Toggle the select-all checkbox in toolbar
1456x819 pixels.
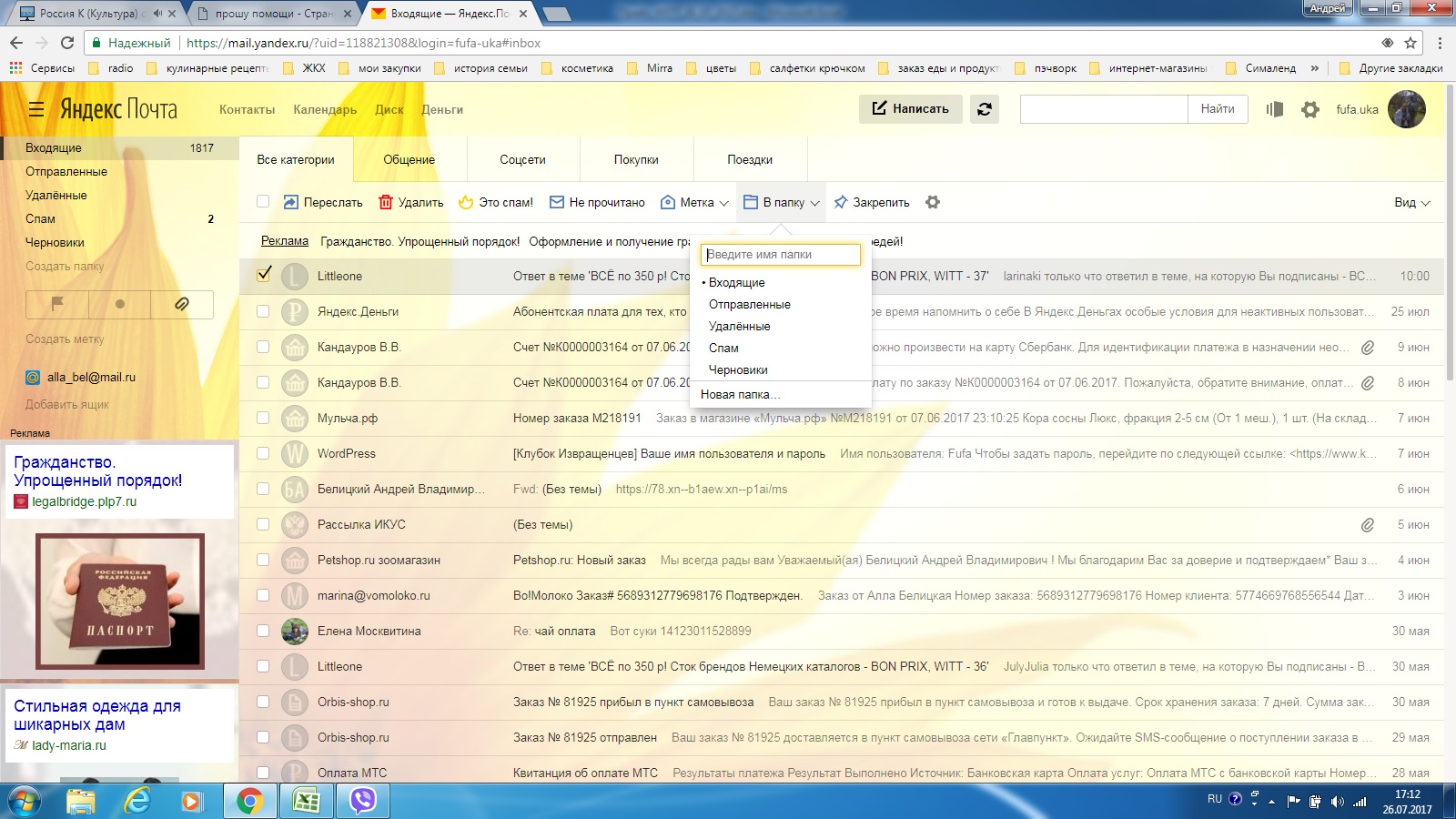click(x=263, y=202)
